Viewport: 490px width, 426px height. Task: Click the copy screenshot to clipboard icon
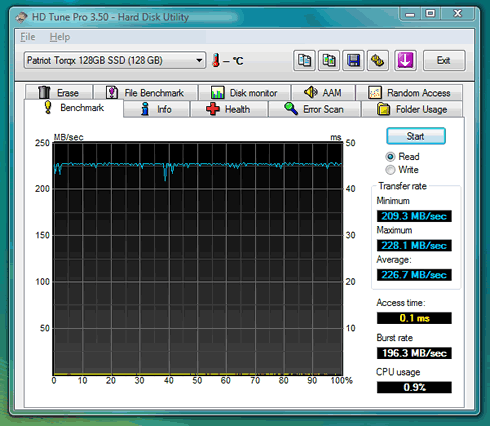click(329, 61)
